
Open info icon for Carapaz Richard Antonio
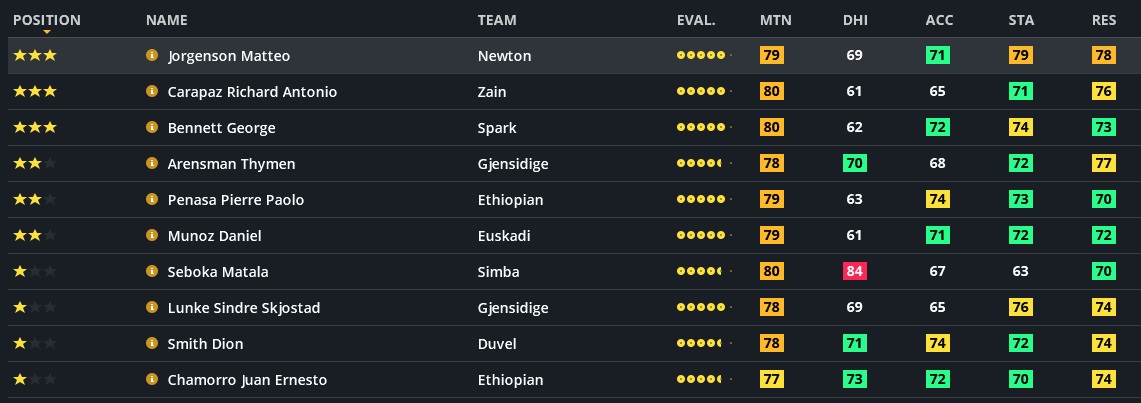pyautogui.click(x=152, y=92)
